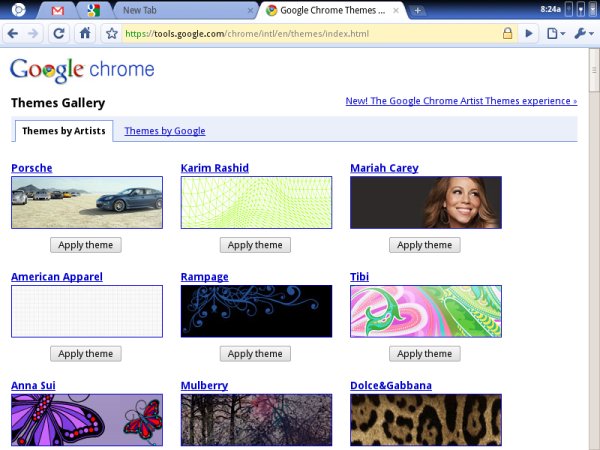Click the Chrome OS launcher icon

point(18,10)
